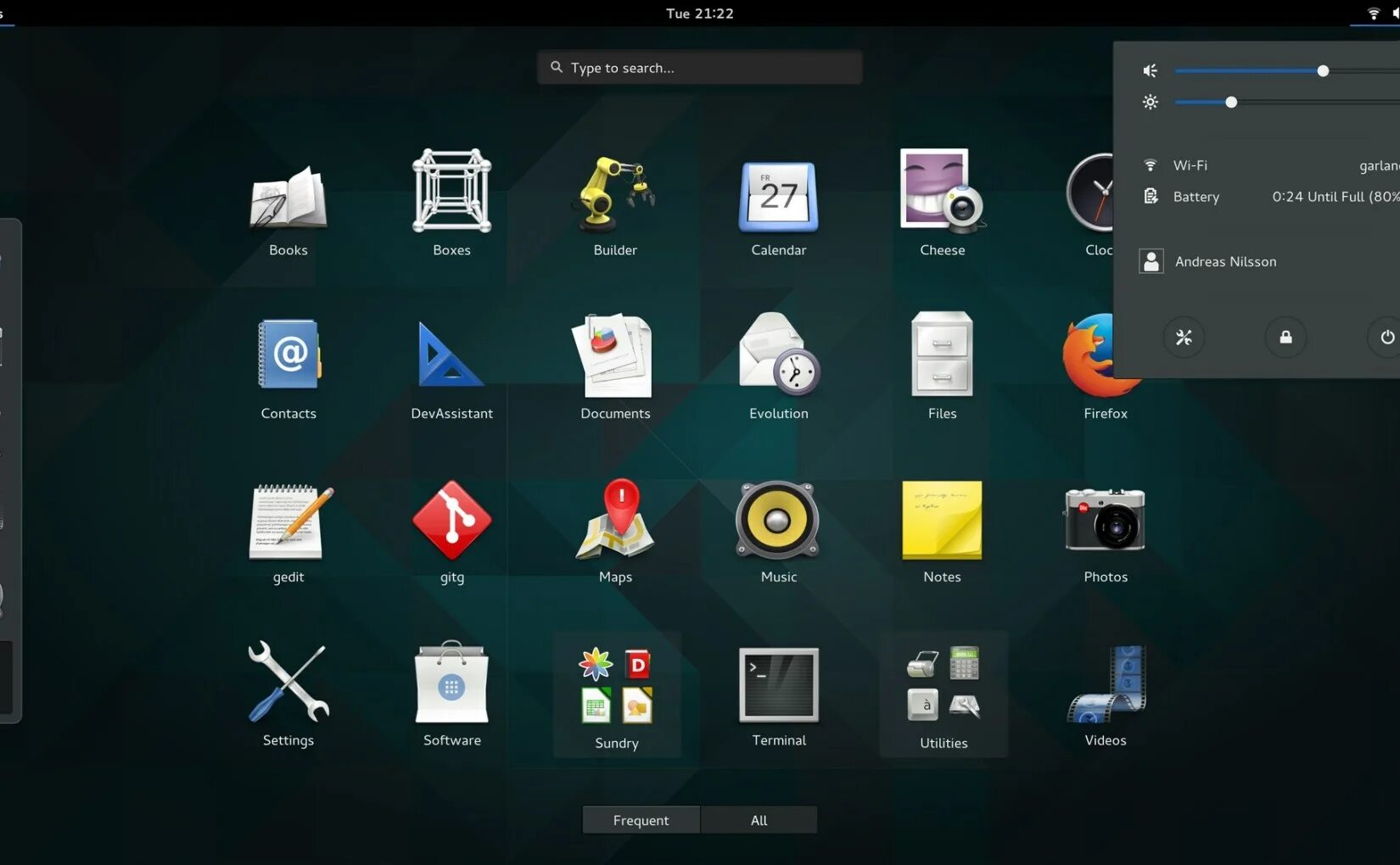
Task: Open the Clocks app
Action: (1089, 204)
